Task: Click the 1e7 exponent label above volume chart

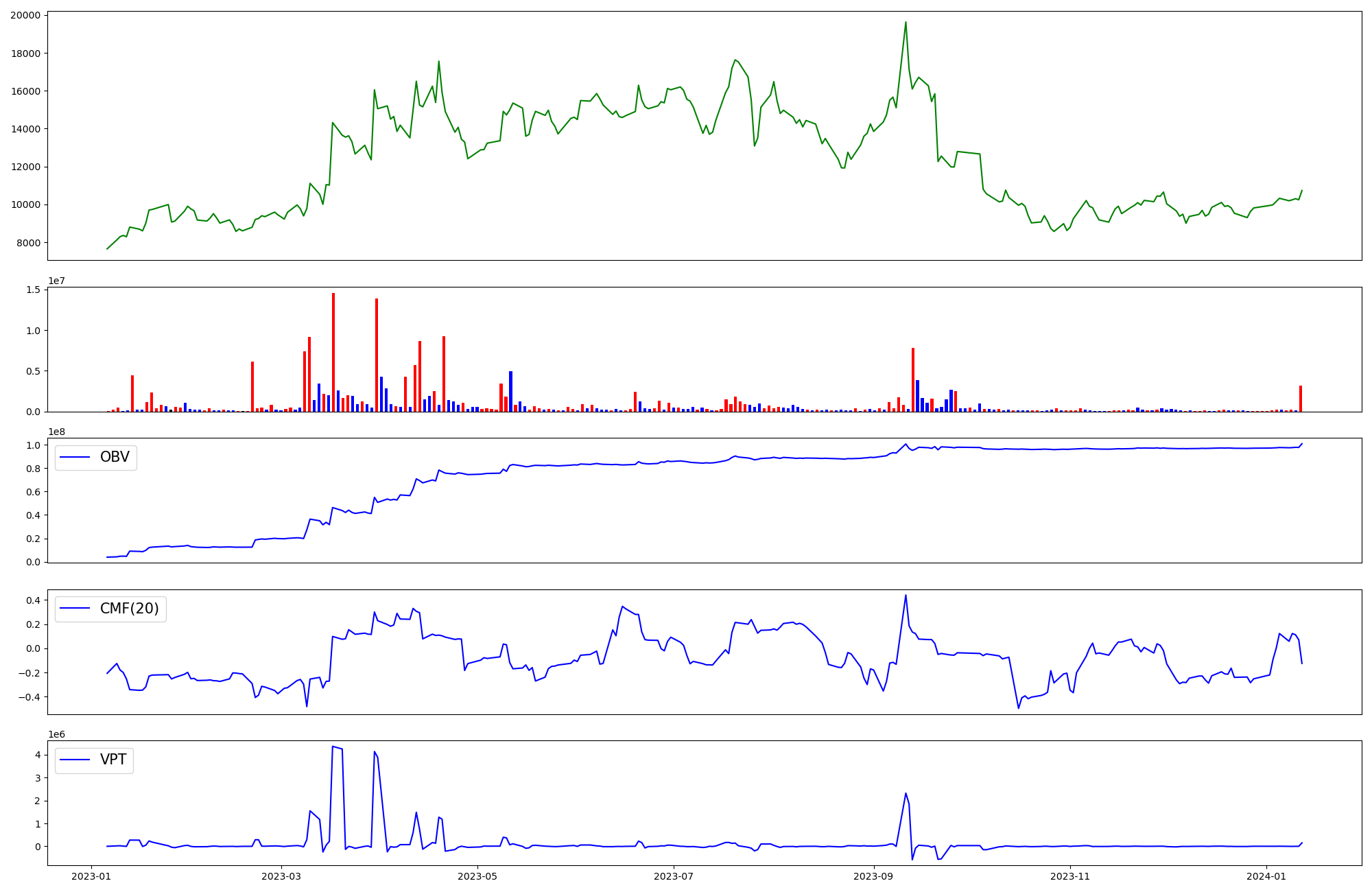Action: (x=56, y=281)
